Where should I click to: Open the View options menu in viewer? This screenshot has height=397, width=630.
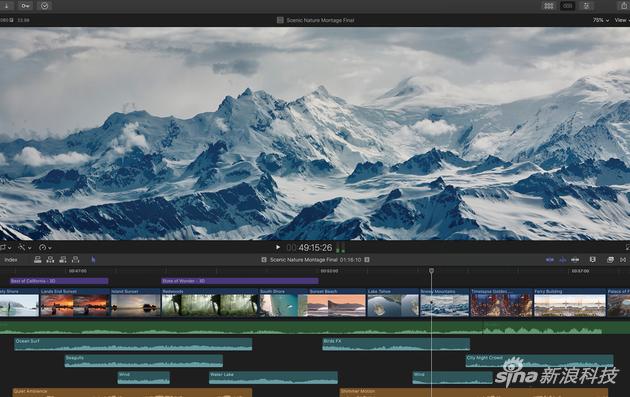[622, 20]
